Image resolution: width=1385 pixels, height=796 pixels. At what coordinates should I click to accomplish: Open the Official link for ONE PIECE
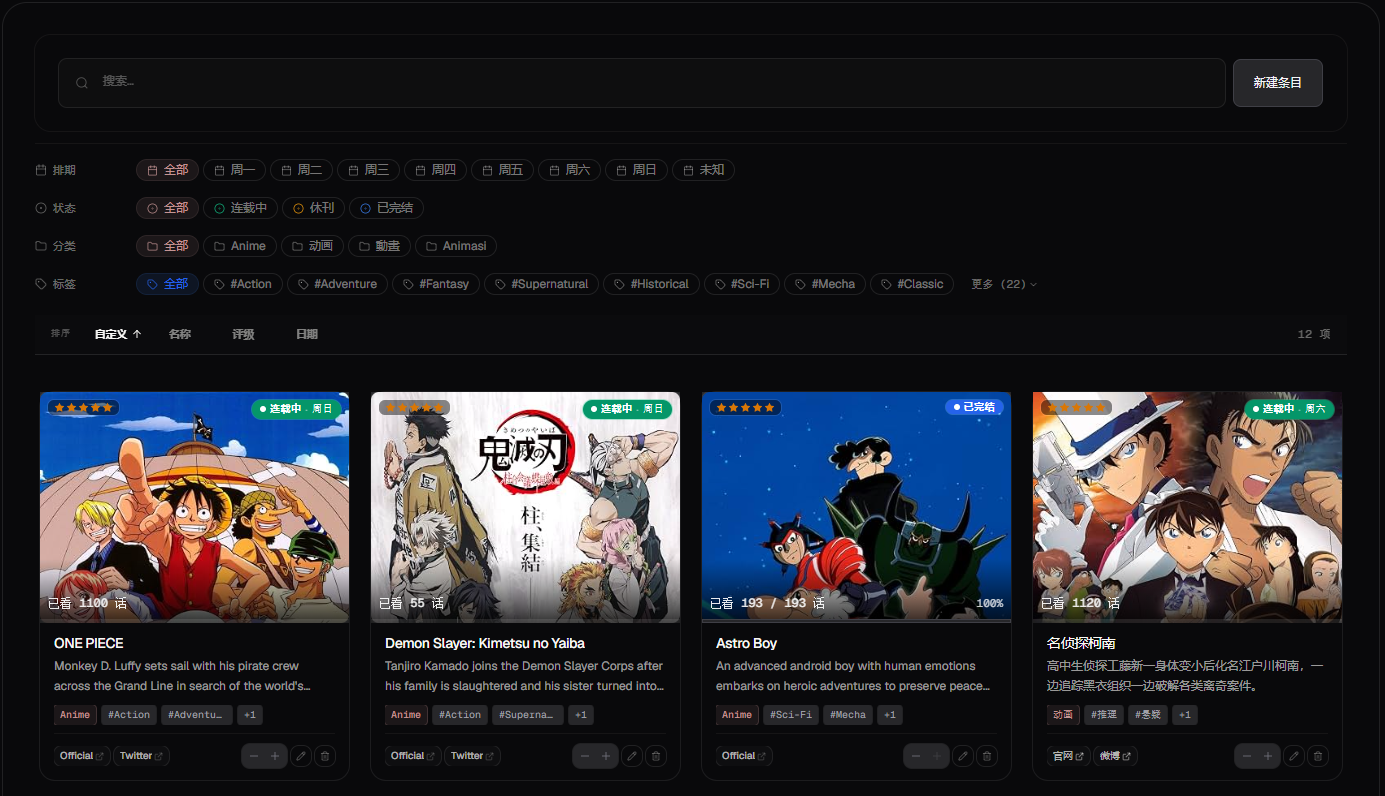[82, 756]
